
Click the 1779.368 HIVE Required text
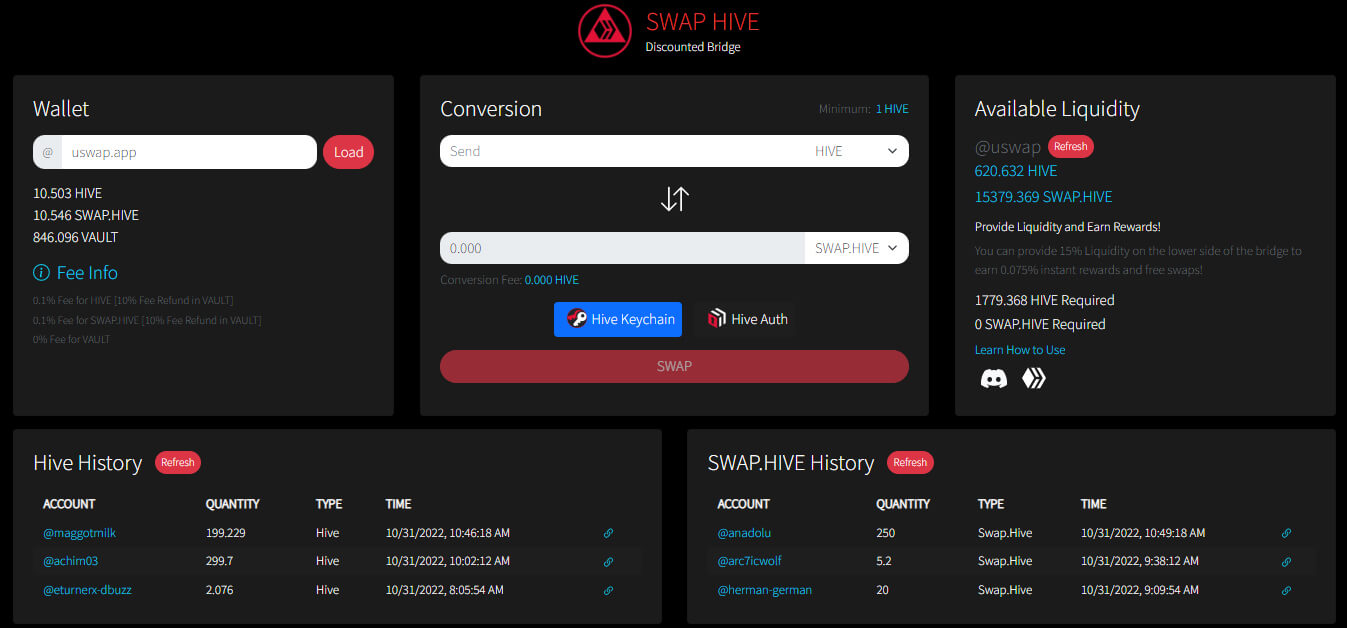pyautogui.click(x=1045, y=300)
